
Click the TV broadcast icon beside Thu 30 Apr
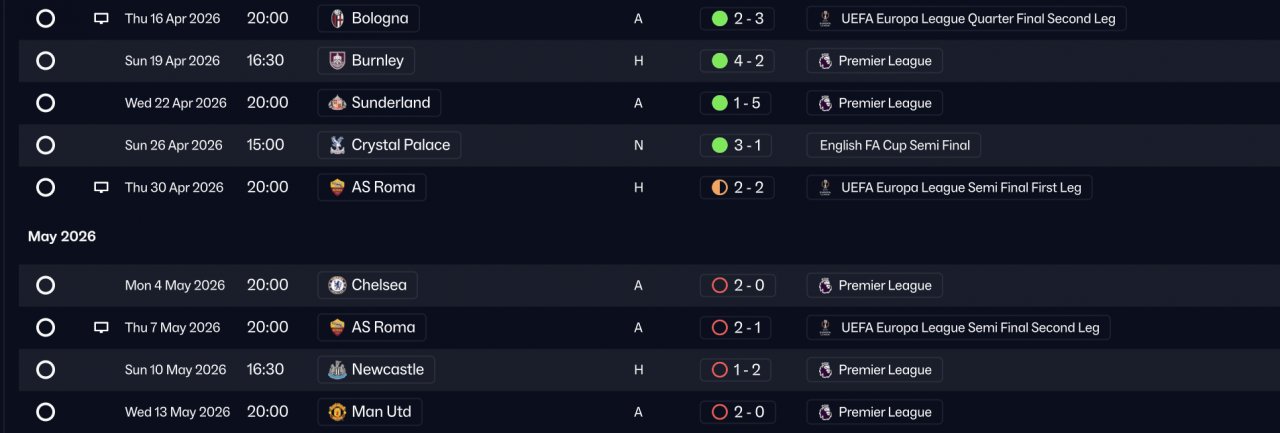[x=101, y=188]
